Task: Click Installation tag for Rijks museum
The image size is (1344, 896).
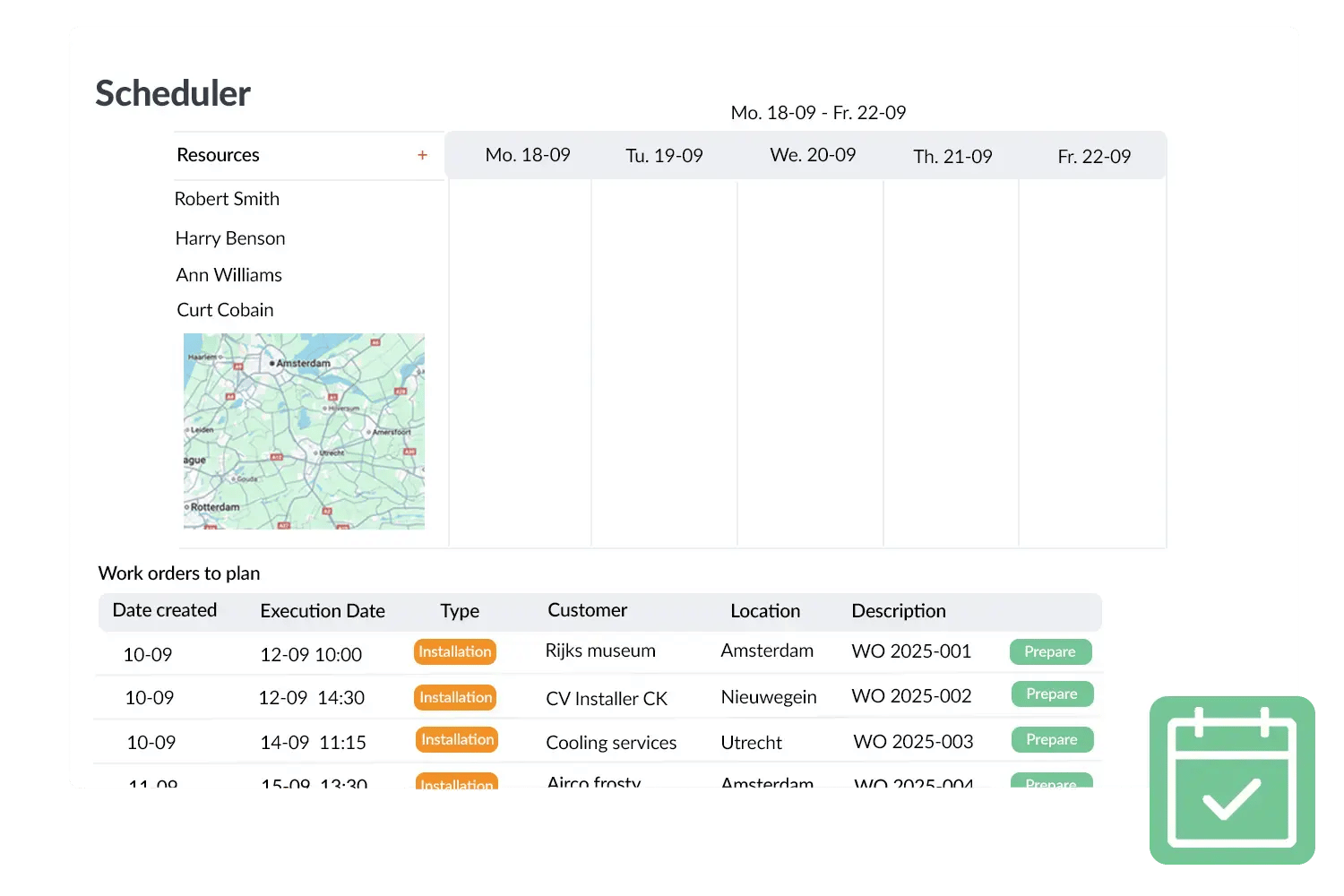Action: pos(455,651)
